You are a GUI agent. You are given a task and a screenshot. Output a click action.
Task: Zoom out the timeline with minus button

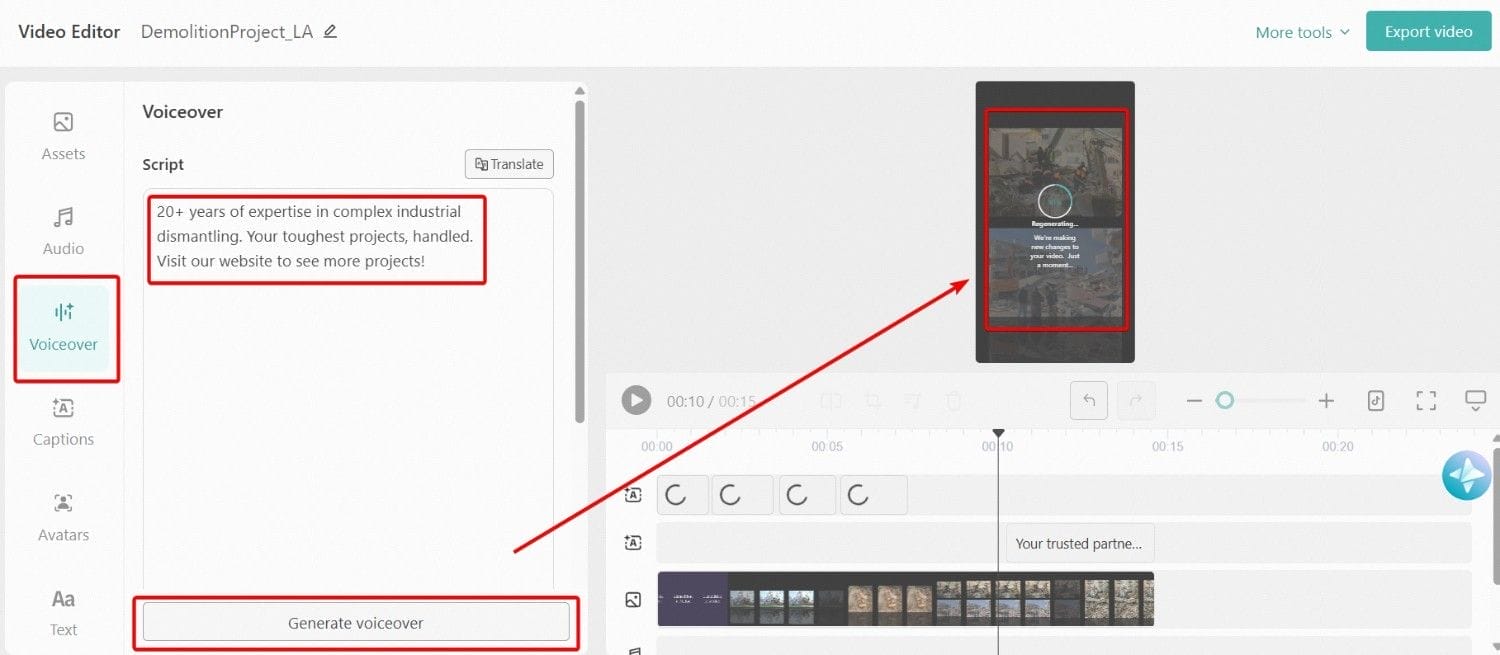point(1194,401)
